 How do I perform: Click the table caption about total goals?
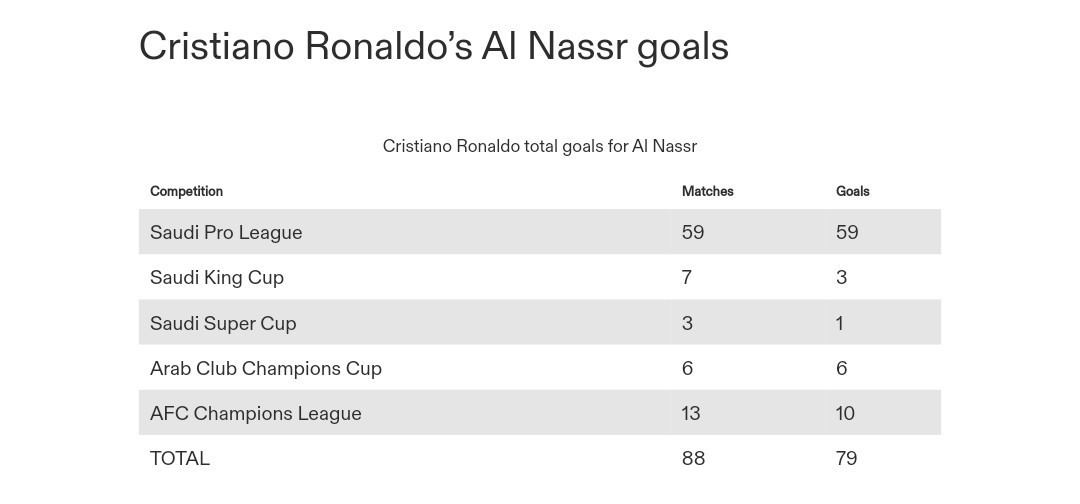[540, 146]
